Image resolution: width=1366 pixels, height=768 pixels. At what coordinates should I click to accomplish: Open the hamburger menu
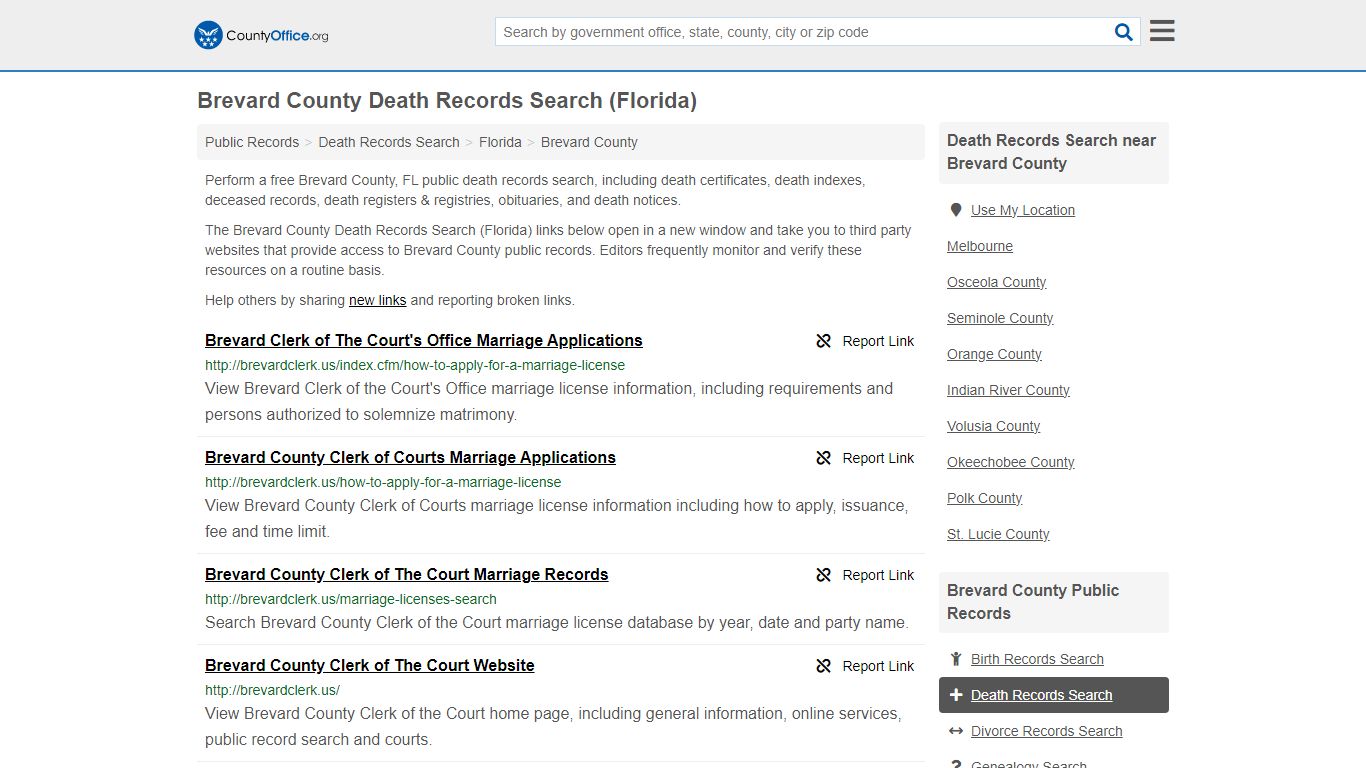[x=1162, y=31]
